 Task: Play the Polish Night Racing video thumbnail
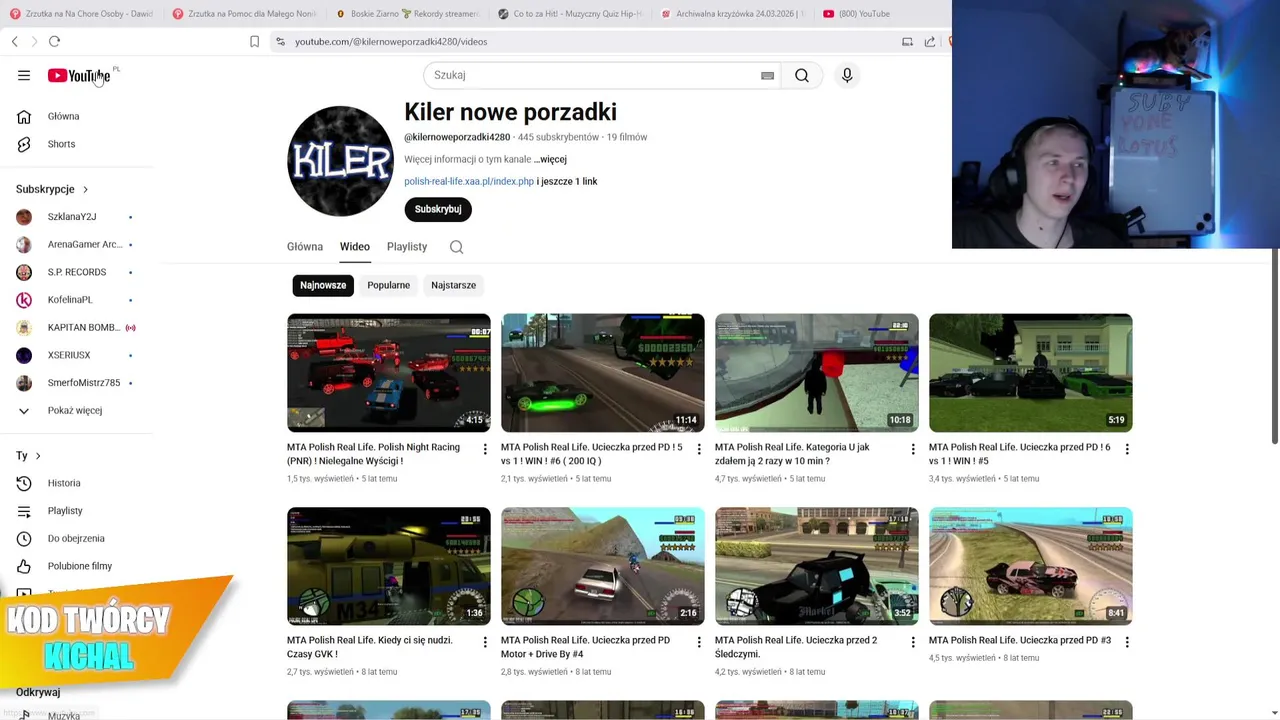click(x=389, y=373)
